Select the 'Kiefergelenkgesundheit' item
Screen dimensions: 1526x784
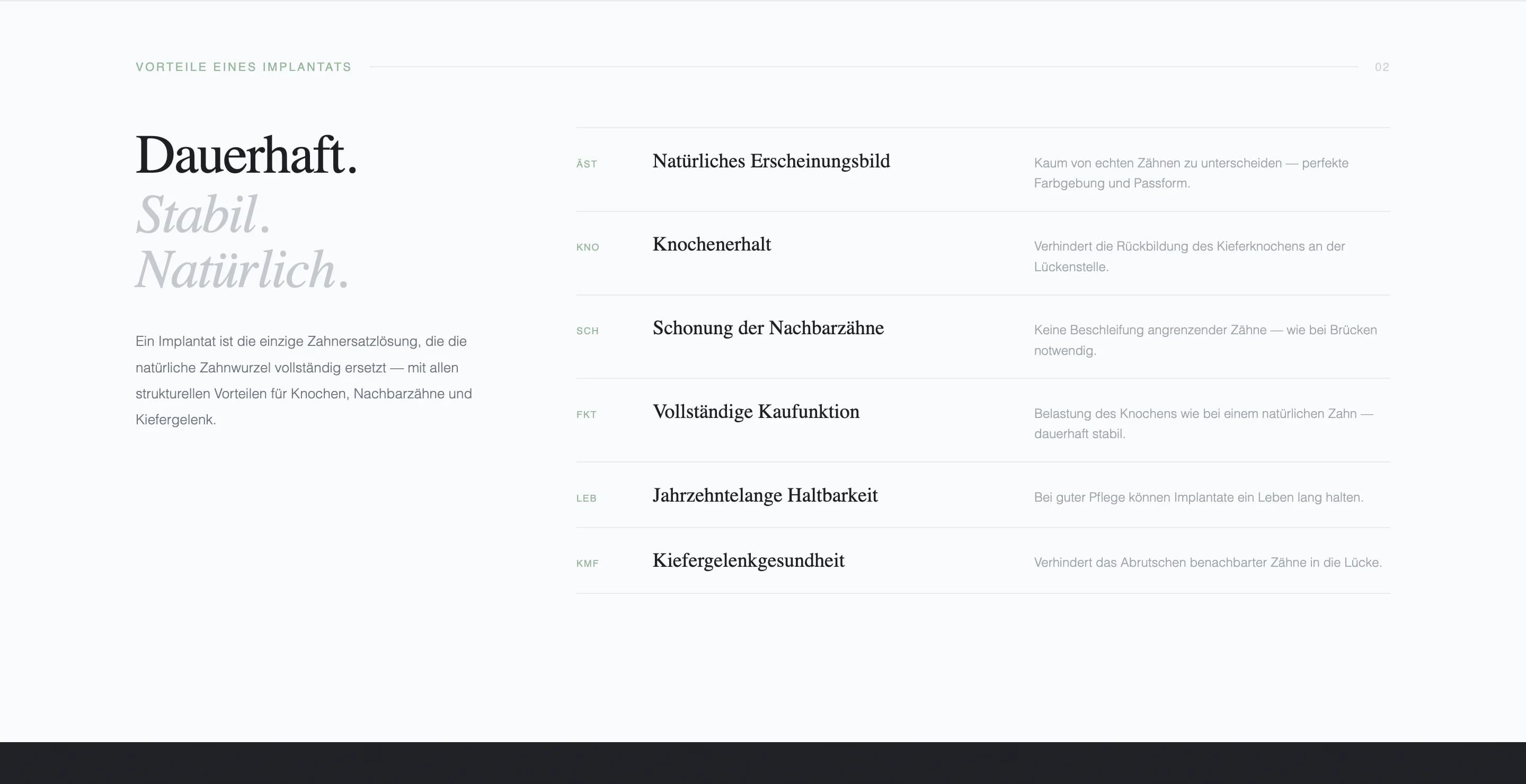pyautogui.click(x=748, y=560)
